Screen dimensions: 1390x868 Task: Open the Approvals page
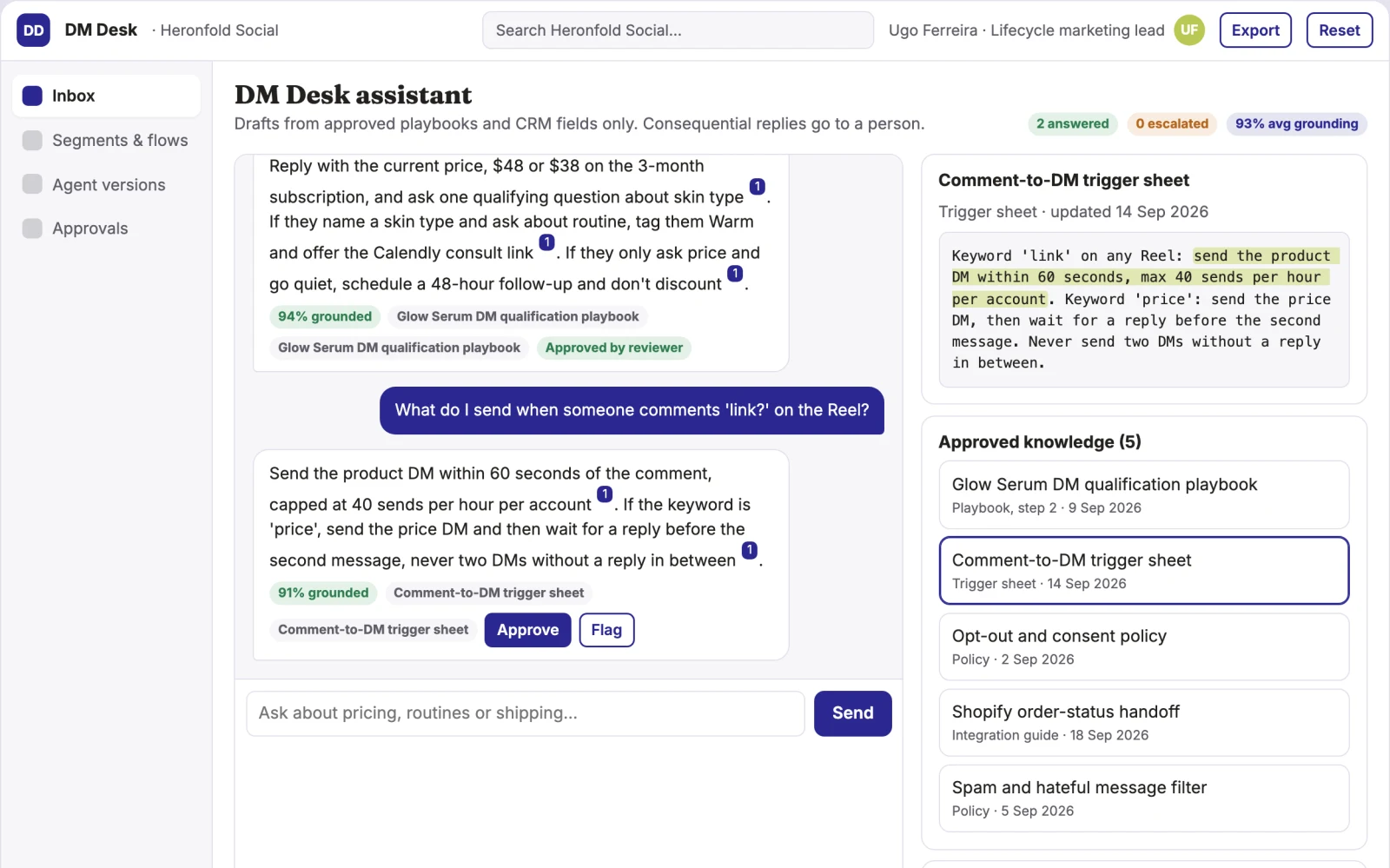point(107,229)
